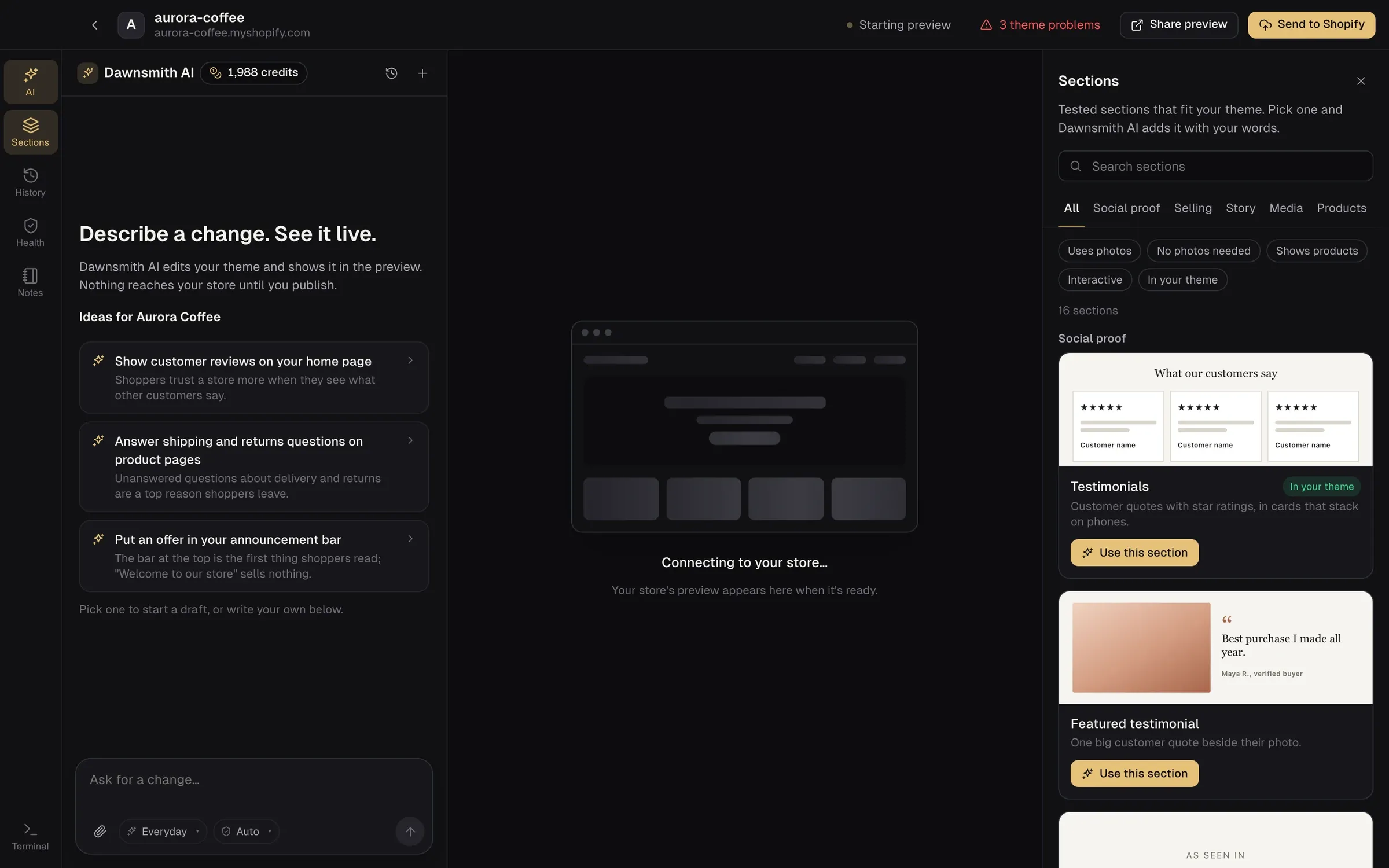This screenshot has width=1389, height=868.
Task: Toggle the Uses photos filter chip
Action: (x=1099, y=251)
